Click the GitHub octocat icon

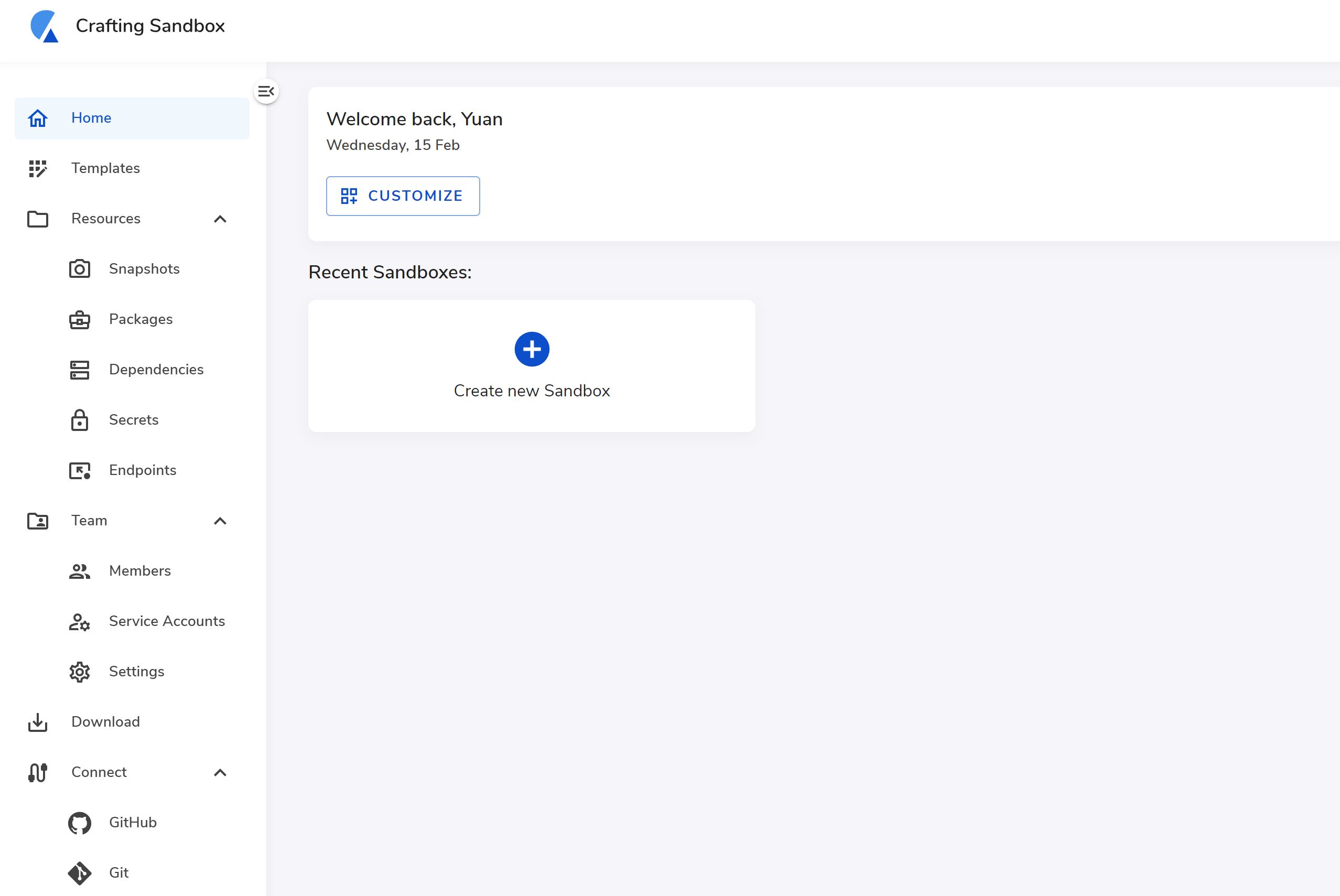tap(80, 823)
